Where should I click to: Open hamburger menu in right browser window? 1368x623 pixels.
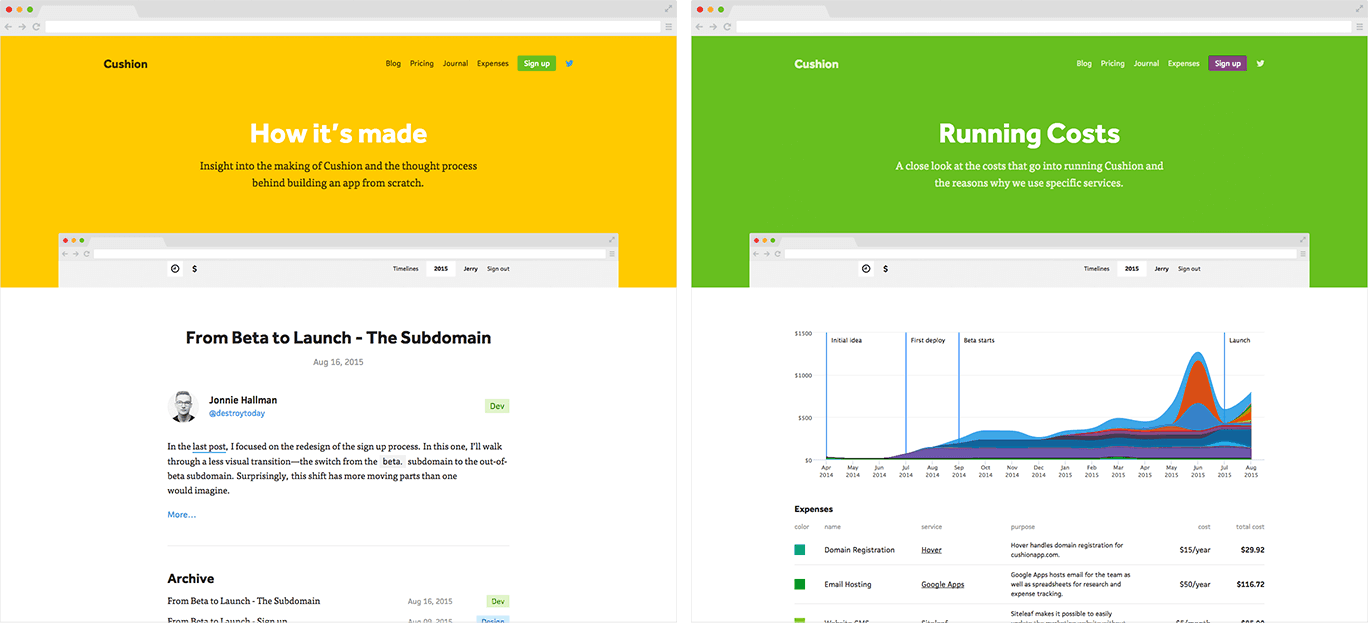pyautogui.click(x=1359, y=26)
